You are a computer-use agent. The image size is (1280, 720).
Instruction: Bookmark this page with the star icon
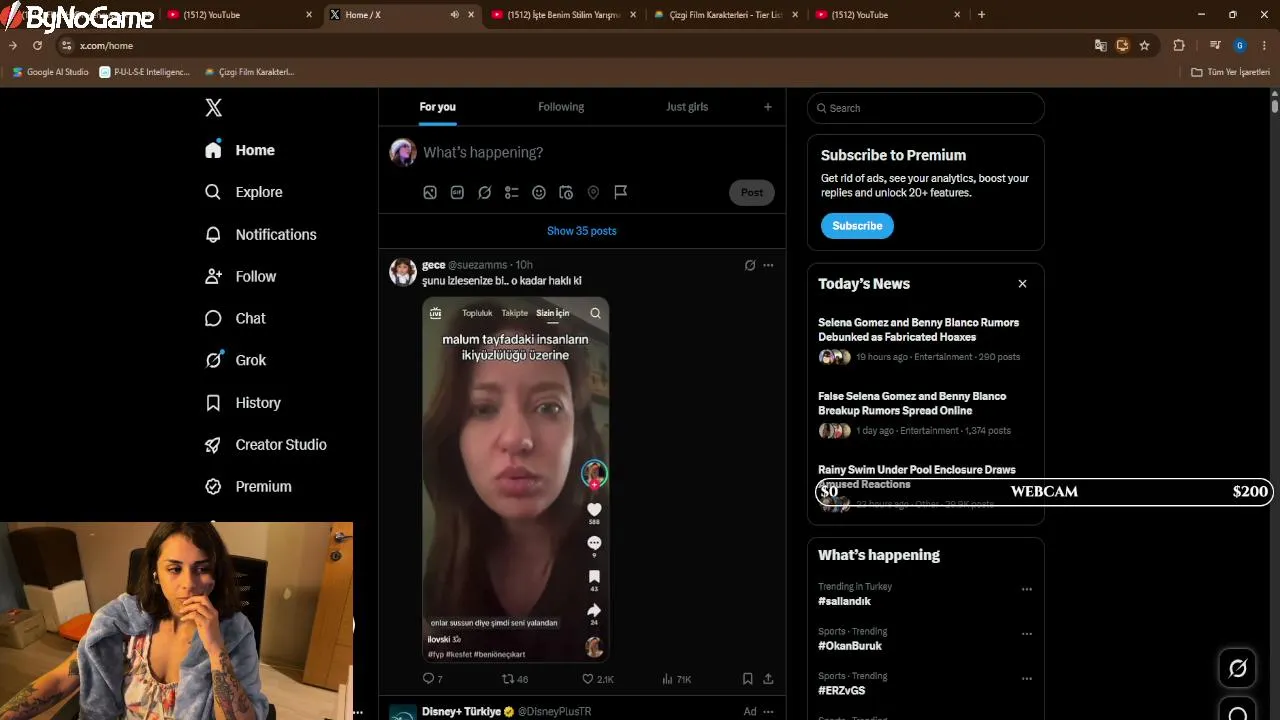[1144, 45]
